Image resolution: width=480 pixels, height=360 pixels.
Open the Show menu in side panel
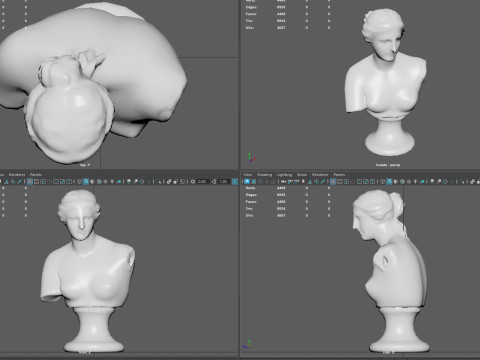pyautogui.click(x=302, y=174)
